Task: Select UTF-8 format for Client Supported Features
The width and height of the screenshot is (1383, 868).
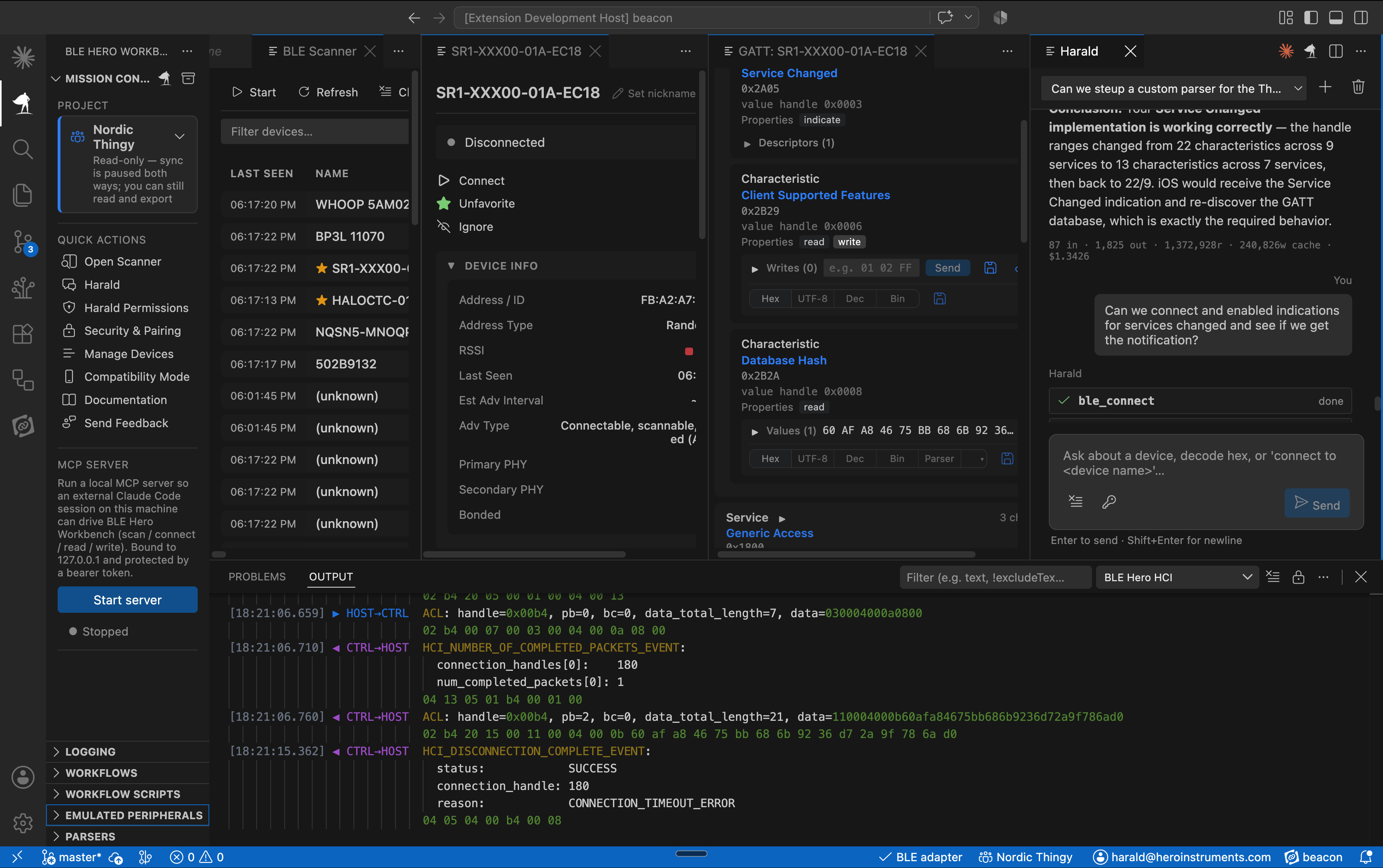Action: click(x=813, y=298)
